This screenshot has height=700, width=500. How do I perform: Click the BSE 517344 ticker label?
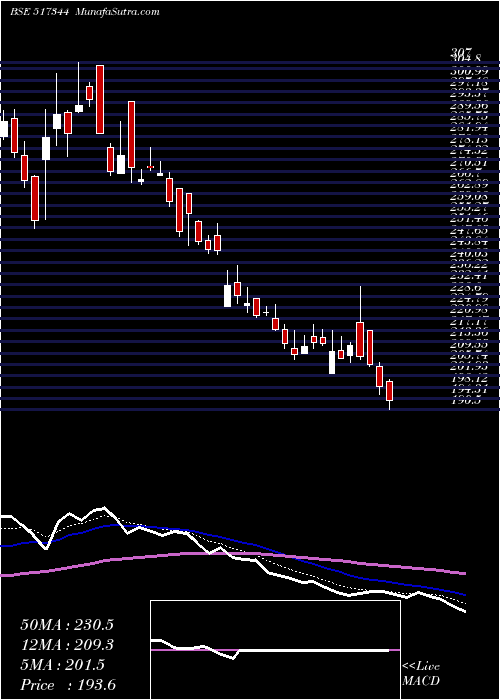click(x=39, y=12)
